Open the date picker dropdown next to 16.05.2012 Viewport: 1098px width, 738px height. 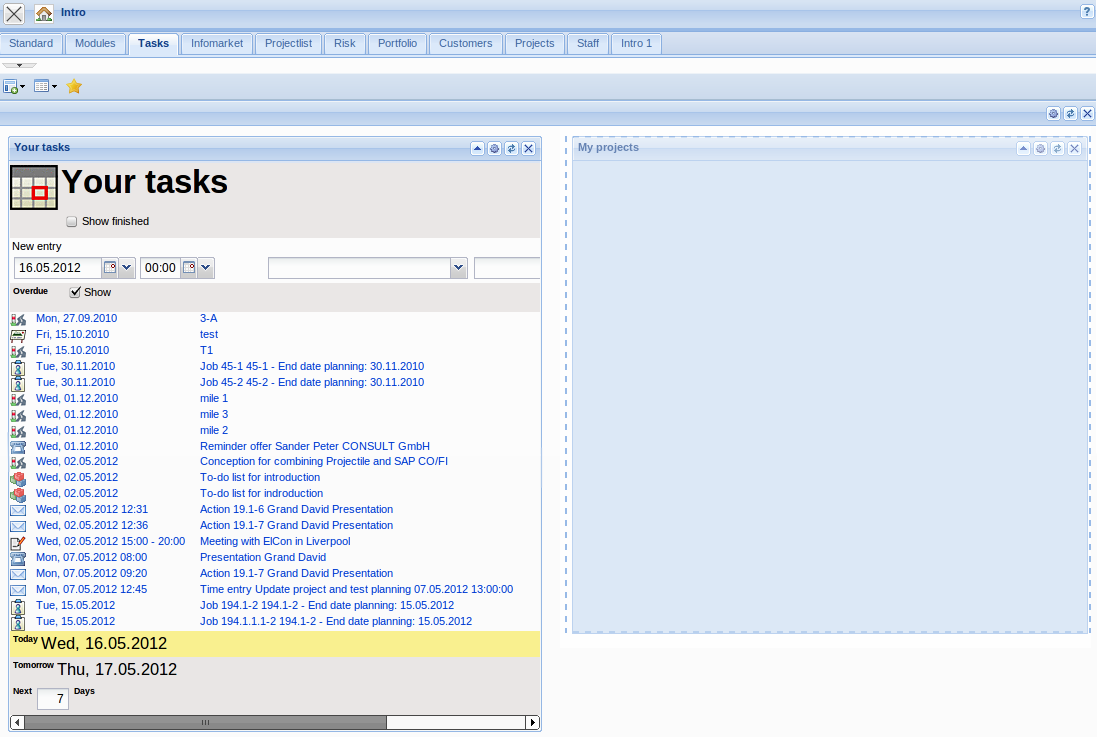[x=127, y=267]
